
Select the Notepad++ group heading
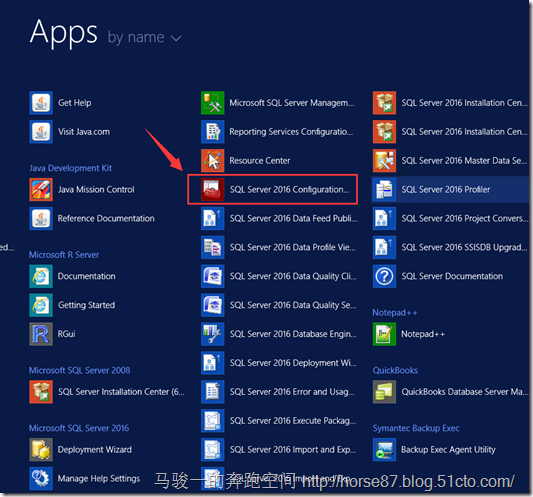pos(395,312)
